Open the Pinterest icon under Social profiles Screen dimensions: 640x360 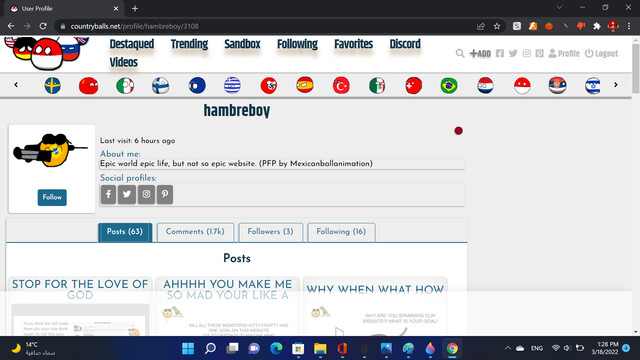[165, 194]
